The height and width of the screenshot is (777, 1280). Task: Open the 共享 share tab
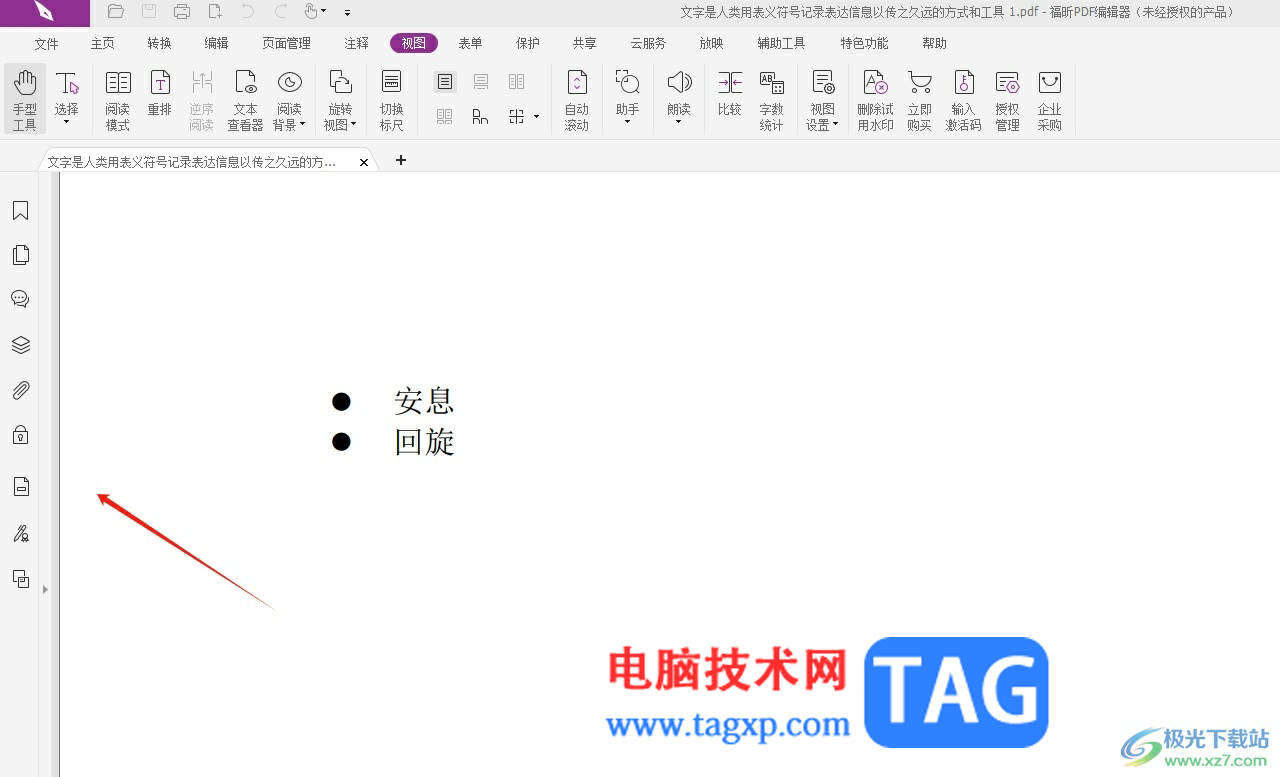(x=585, y=44)
